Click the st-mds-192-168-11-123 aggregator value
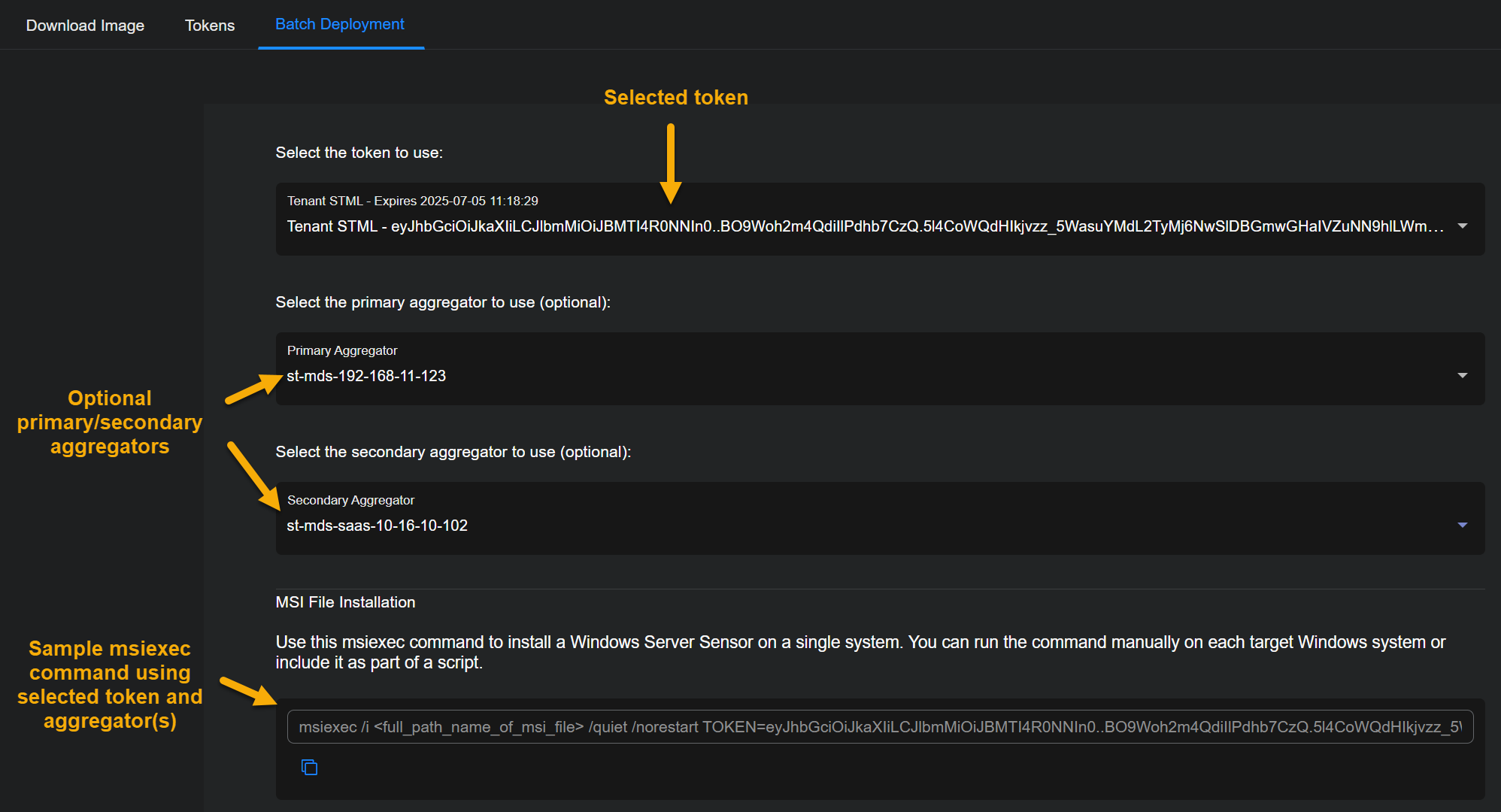Viewport: 1501px width, 812px height. tap(366, 376)
